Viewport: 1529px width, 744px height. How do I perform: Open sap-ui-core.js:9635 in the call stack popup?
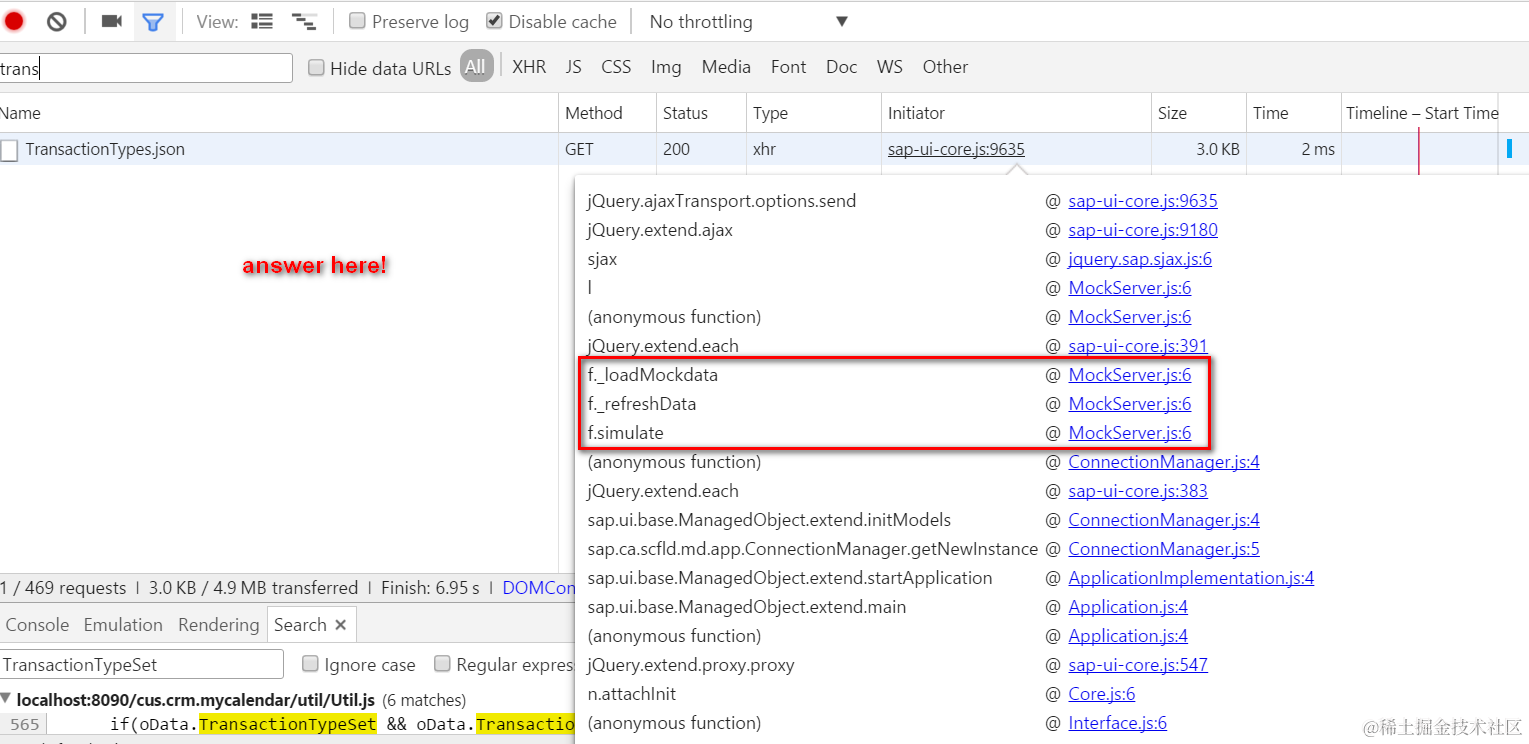(x=1143, y=201)
